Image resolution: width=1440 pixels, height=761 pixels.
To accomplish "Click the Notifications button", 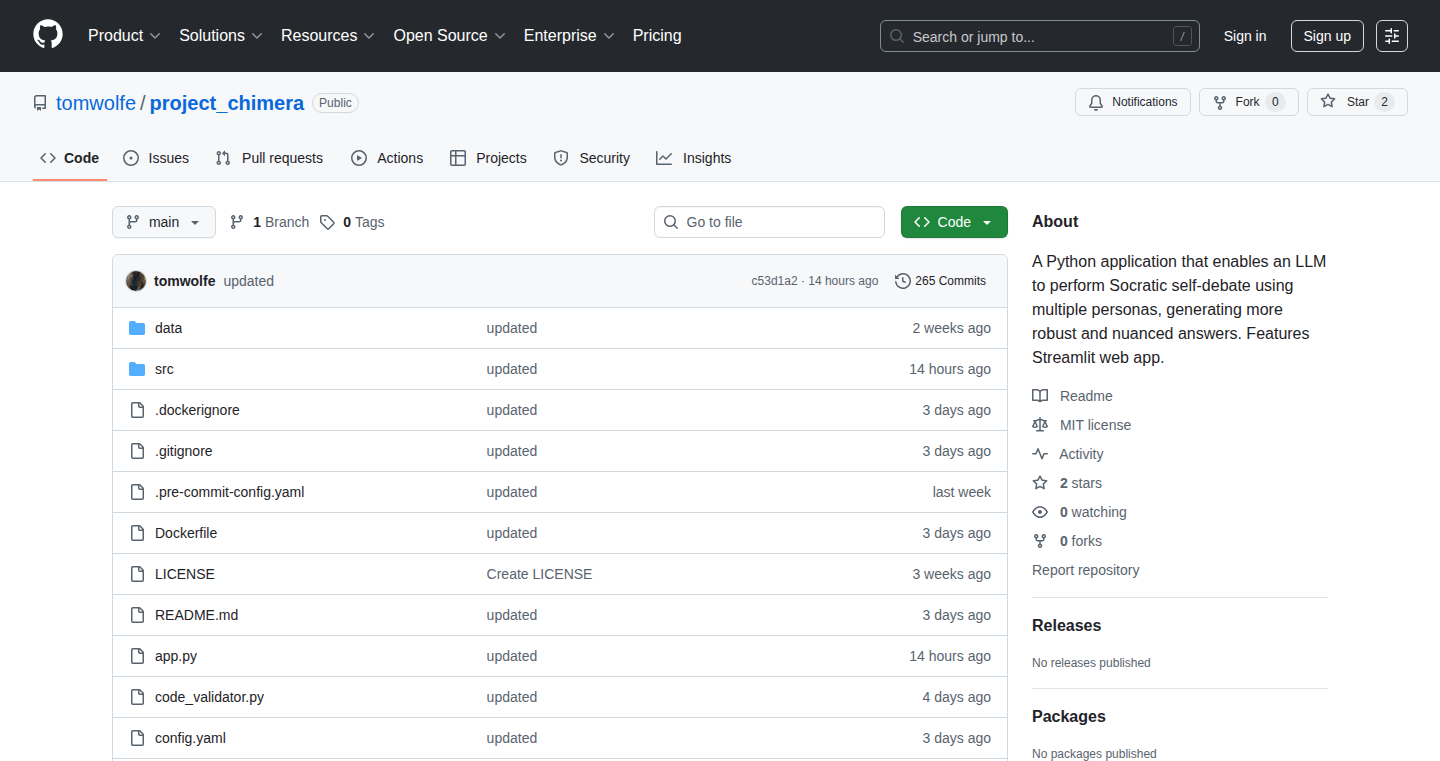I will (x=1133, y=102).
